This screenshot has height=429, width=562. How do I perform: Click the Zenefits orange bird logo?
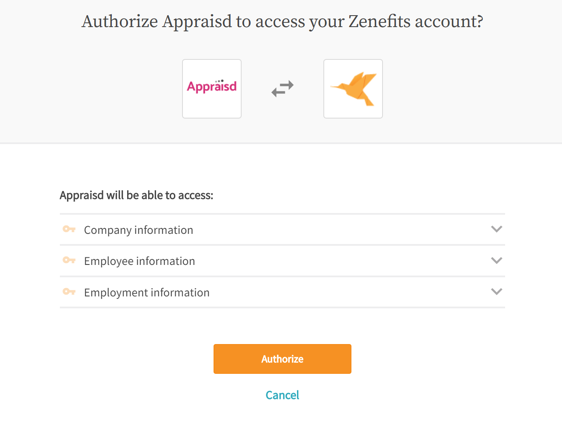353,89
